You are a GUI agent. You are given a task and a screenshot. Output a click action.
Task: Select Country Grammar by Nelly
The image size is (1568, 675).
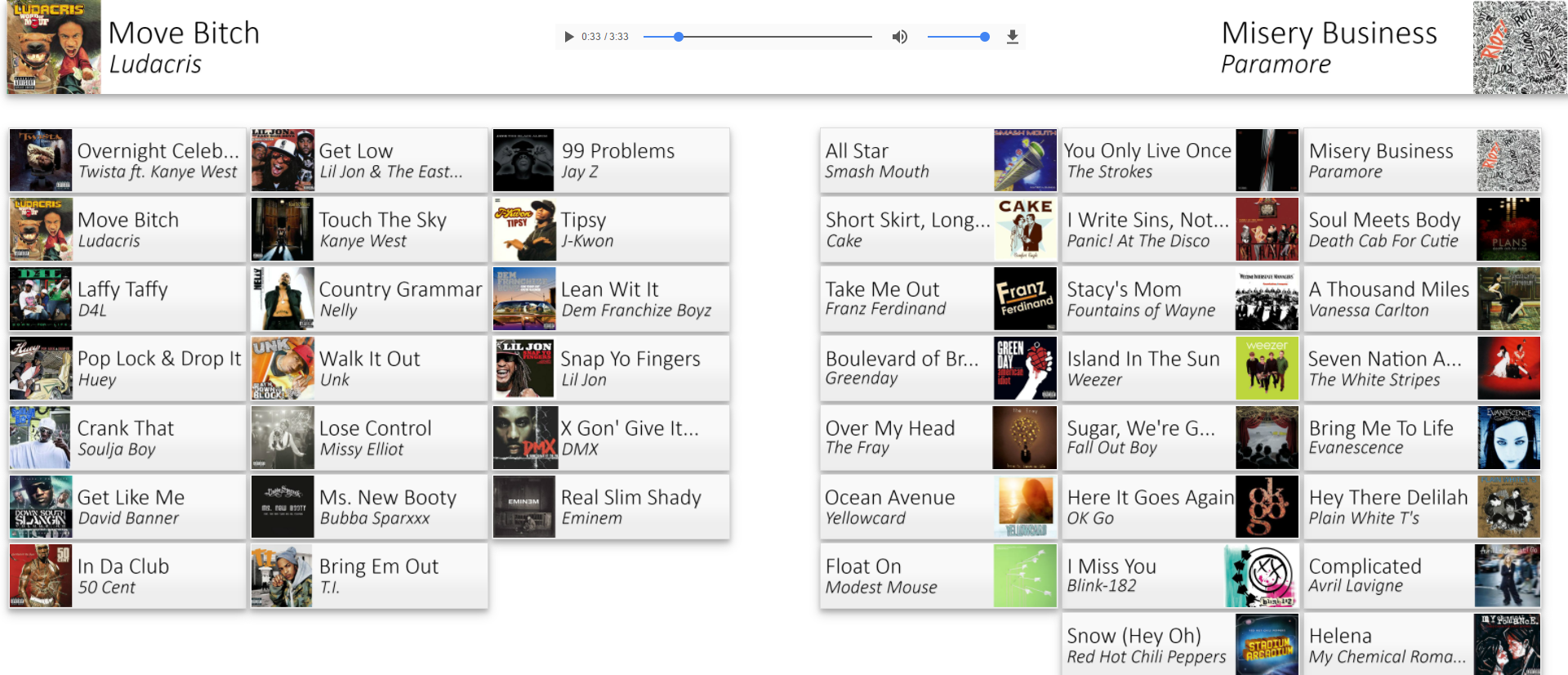pyautogui.click(x=369, y=299)
